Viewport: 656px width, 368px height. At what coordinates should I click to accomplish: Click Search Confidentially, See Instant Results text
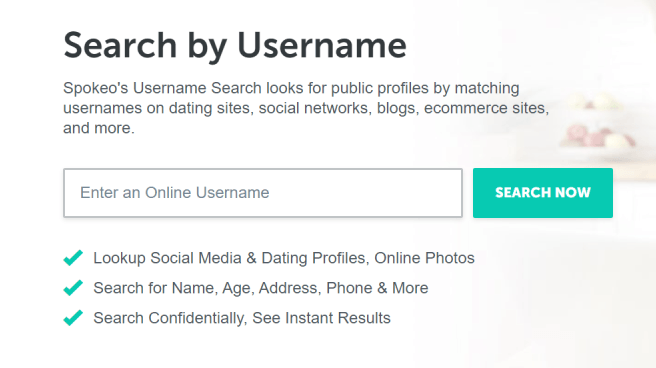tap(242, 318)
